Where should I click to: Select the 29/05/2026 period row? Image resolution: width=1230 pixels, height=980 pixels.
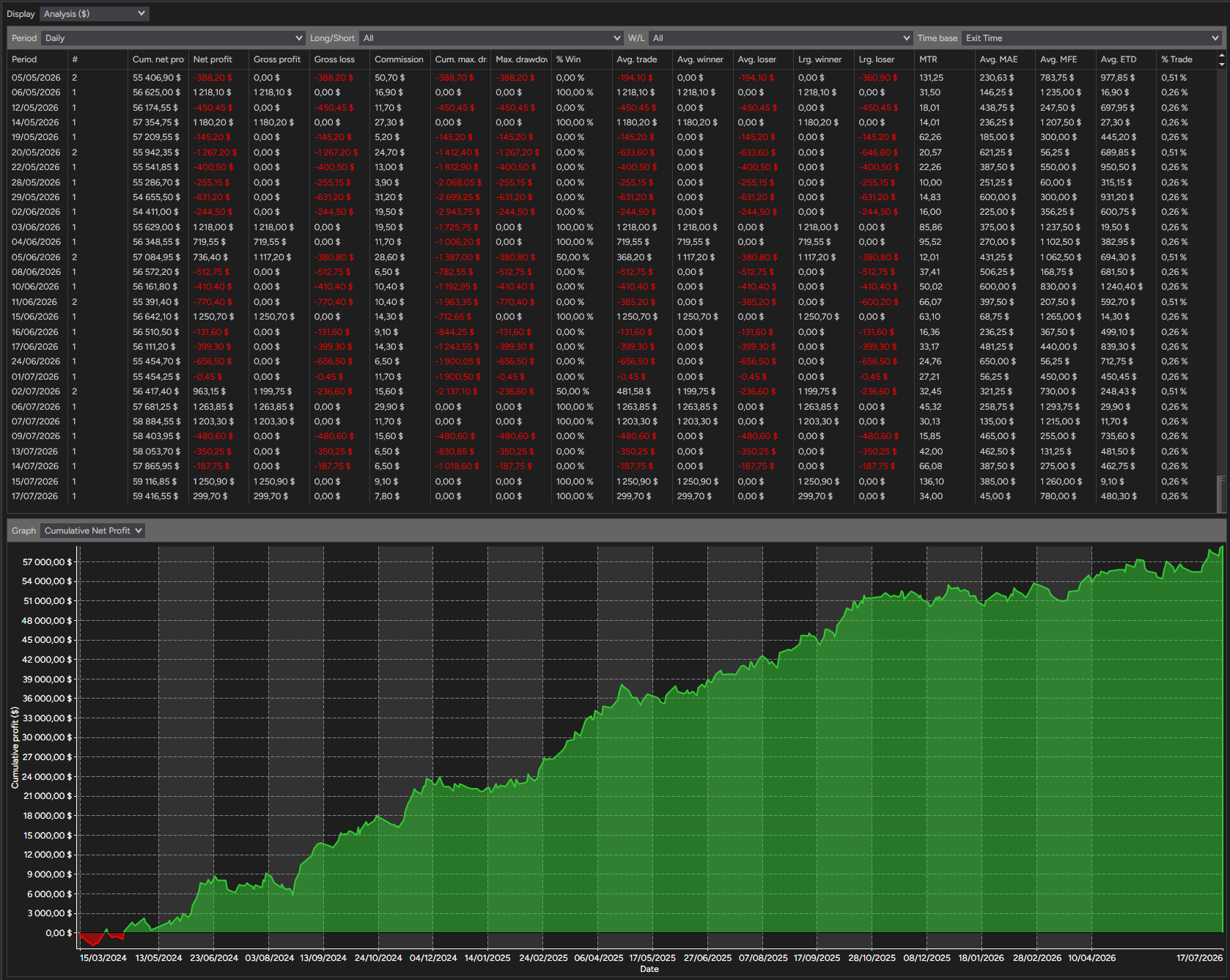(612, 197)
